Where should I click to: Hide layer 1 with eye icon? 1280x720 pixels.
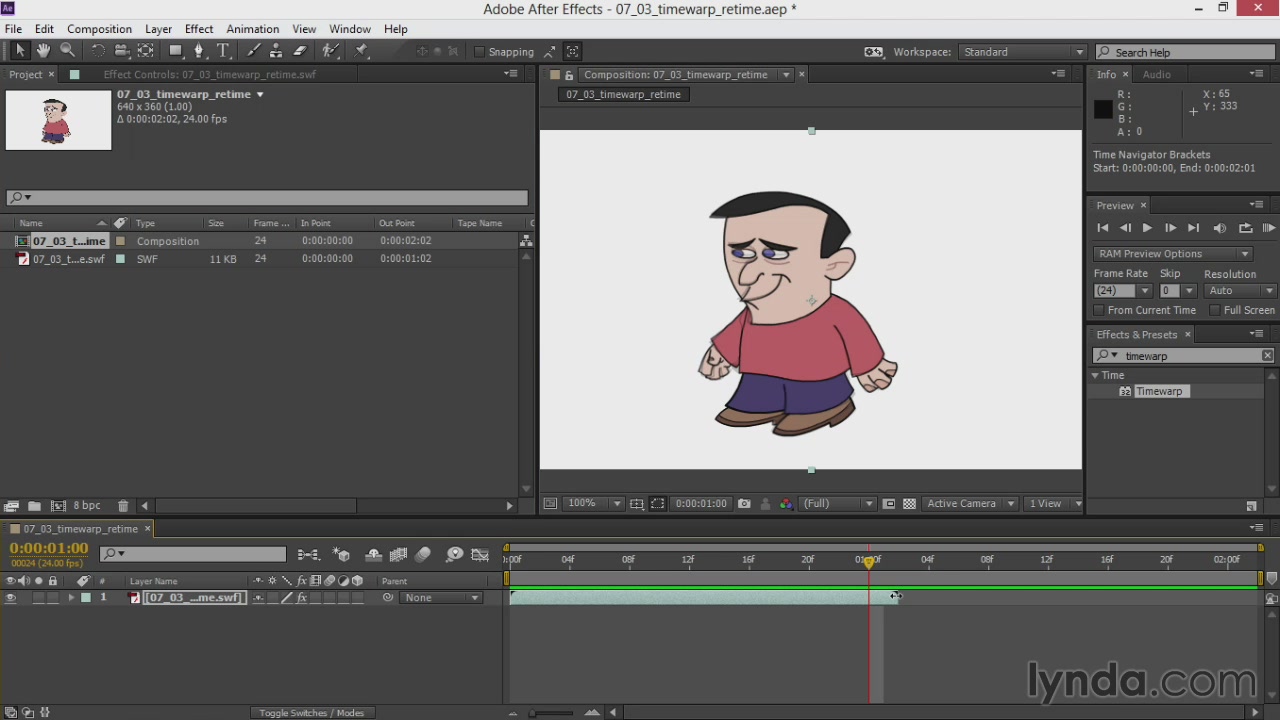point(11,598)
